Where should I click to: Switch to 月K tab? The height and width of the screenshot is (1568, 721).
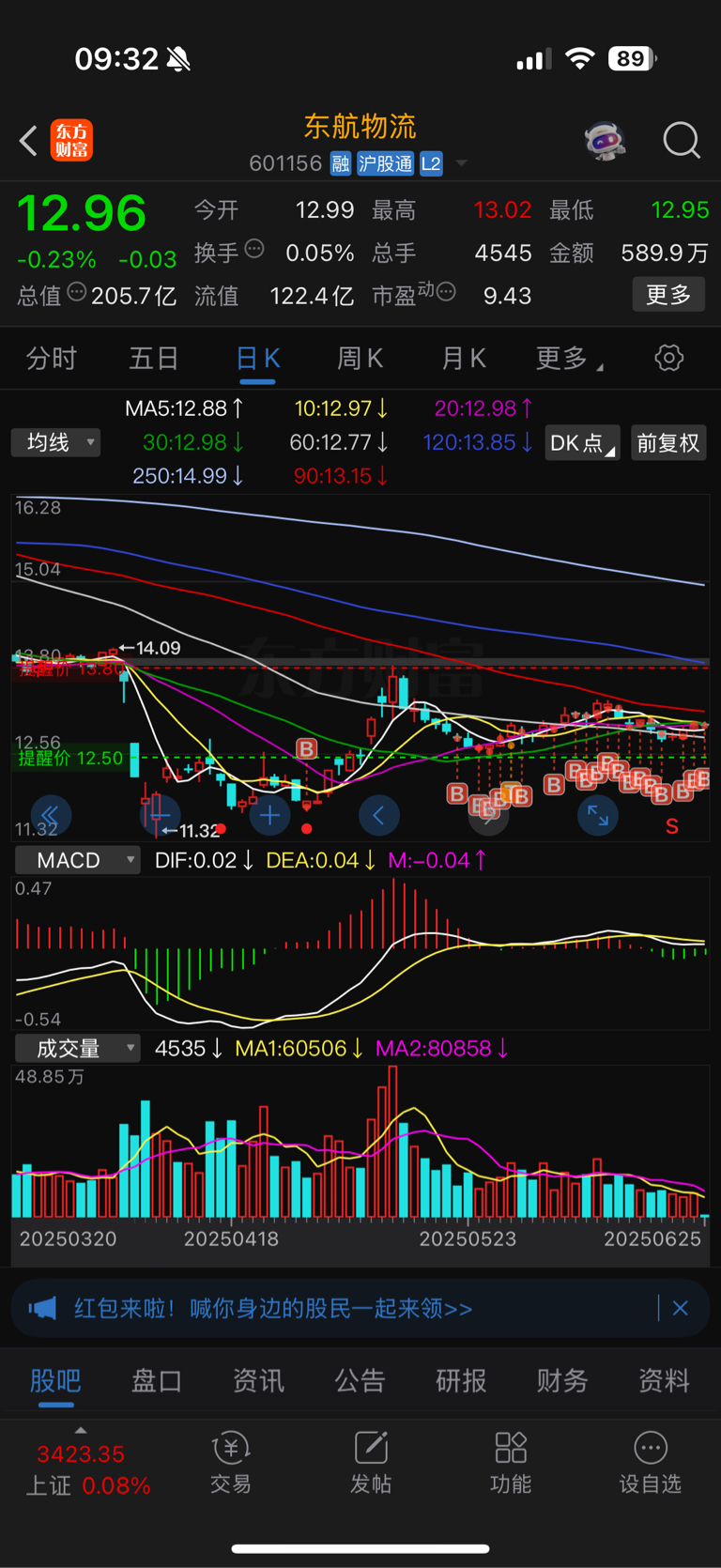[463, 359]
